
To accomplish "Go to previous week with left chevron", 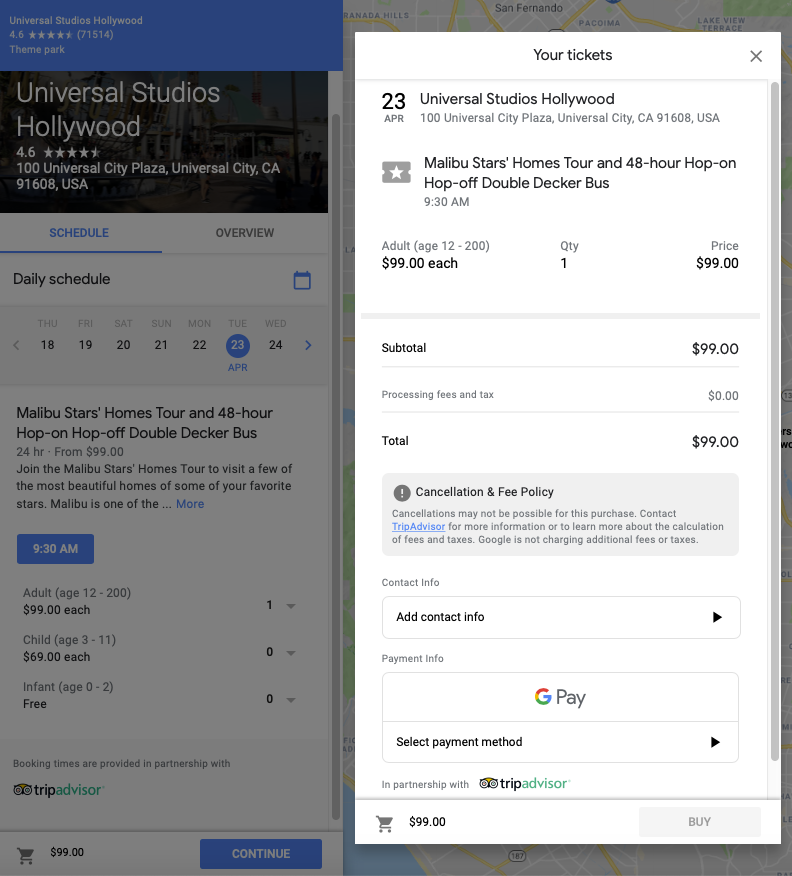I will coord(16,345).
